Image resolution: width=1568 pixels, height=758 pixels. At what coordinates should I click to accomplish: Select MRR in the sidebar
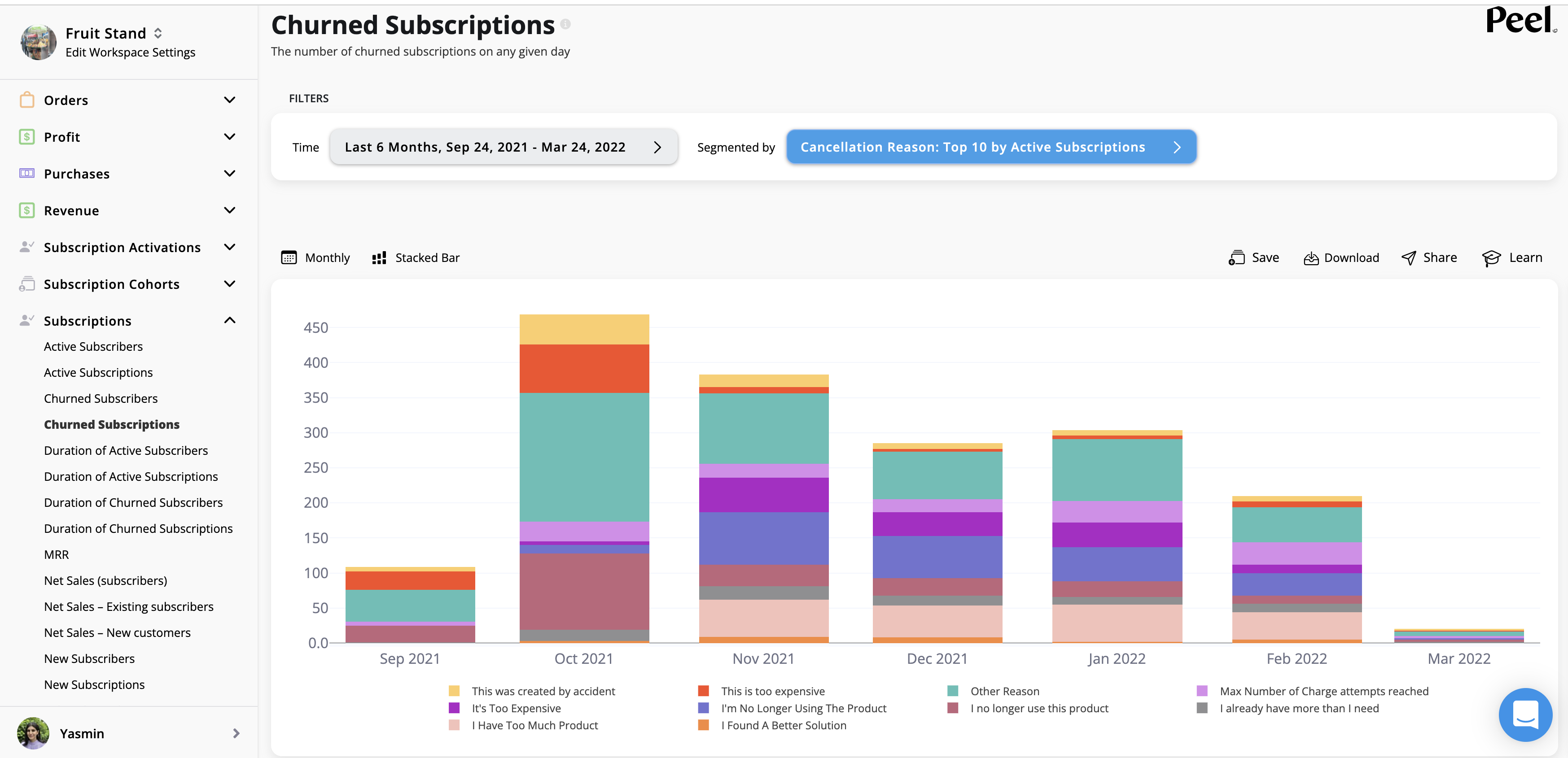click(x=56, y=554)
